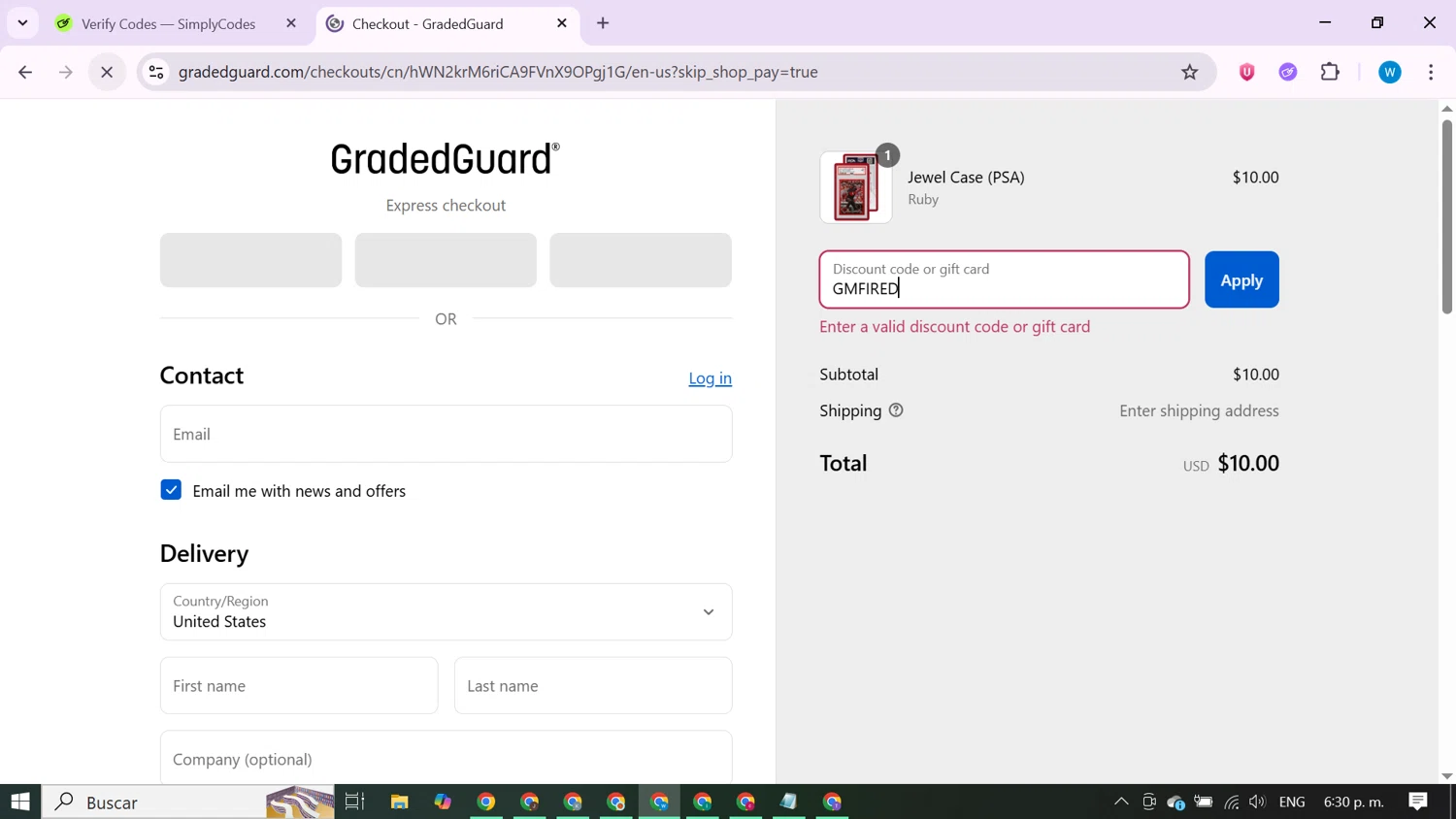Viewport: 1456px width, 819px height.
Task: Focus the discount code or gift card field
Action: pos(1004,279)
